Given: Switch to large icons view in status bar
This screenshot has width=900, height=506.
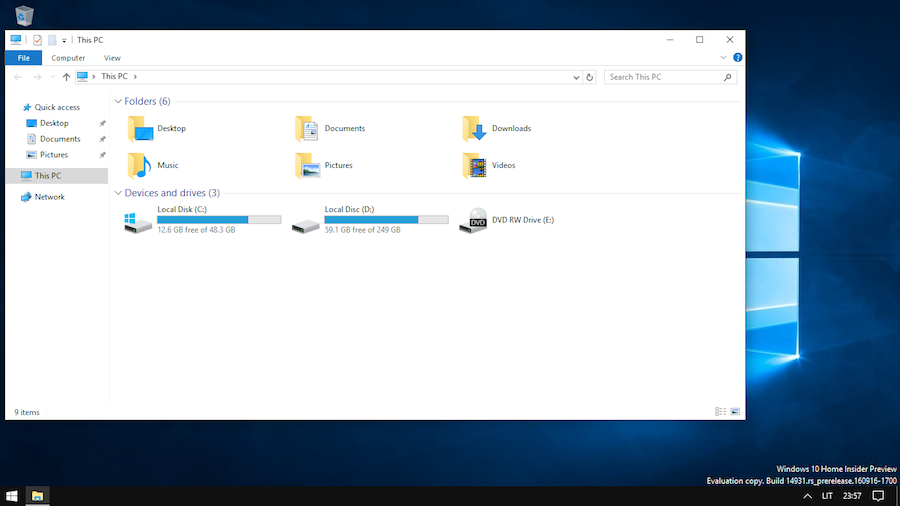Looking at the screenshot, I should (736, 411).
